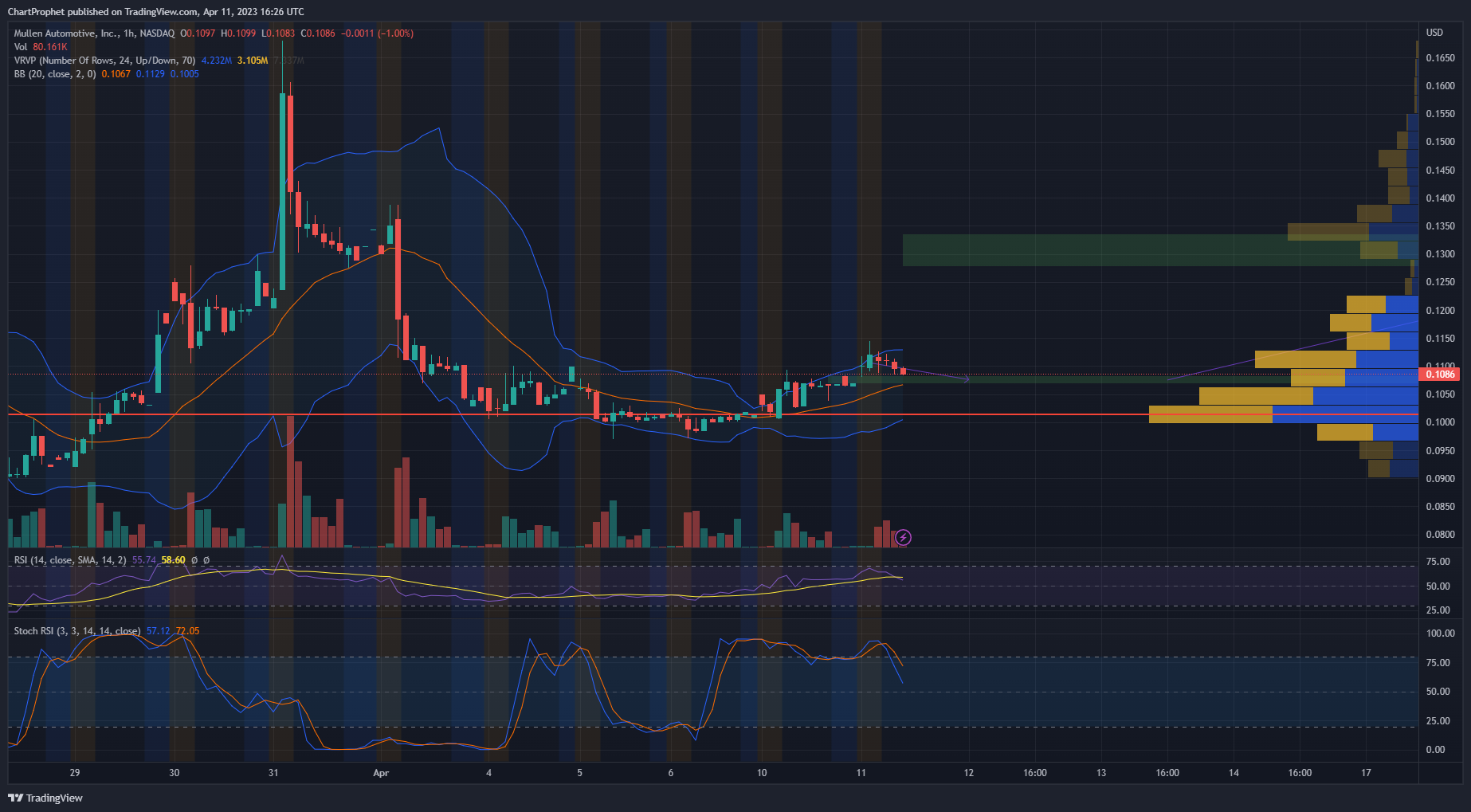Screen dimensions: 1471x812
Task: Click the BB basis value 0.1067
Action: [116, 74]
